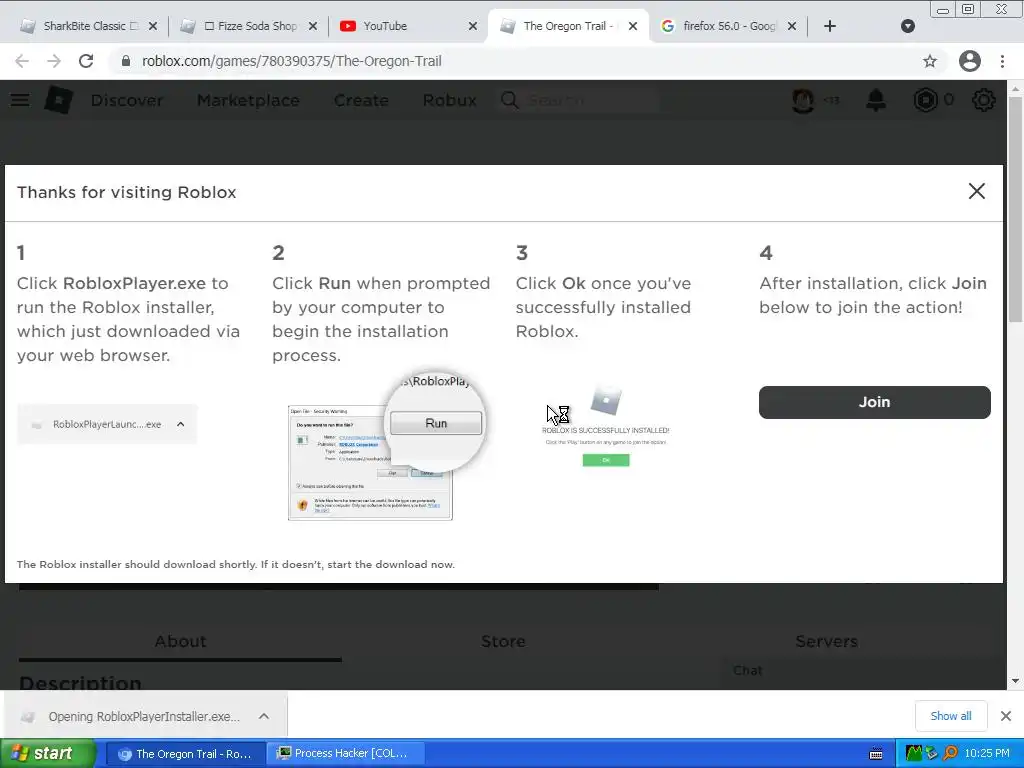Go back to previous page
1024x768 pixels.
pyautogui.click(x=22, y=61)
